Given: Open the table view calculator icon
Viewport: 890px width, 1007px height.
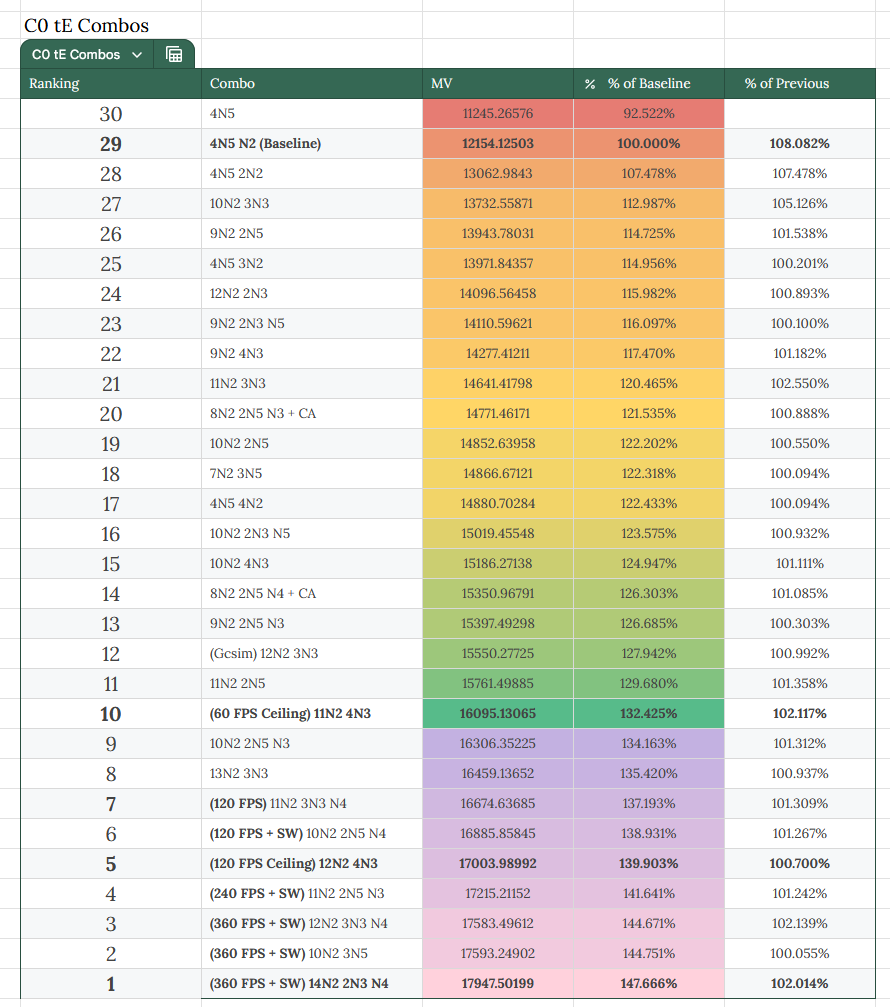Looking at the screenshot, I should click(x=174, y=55).
